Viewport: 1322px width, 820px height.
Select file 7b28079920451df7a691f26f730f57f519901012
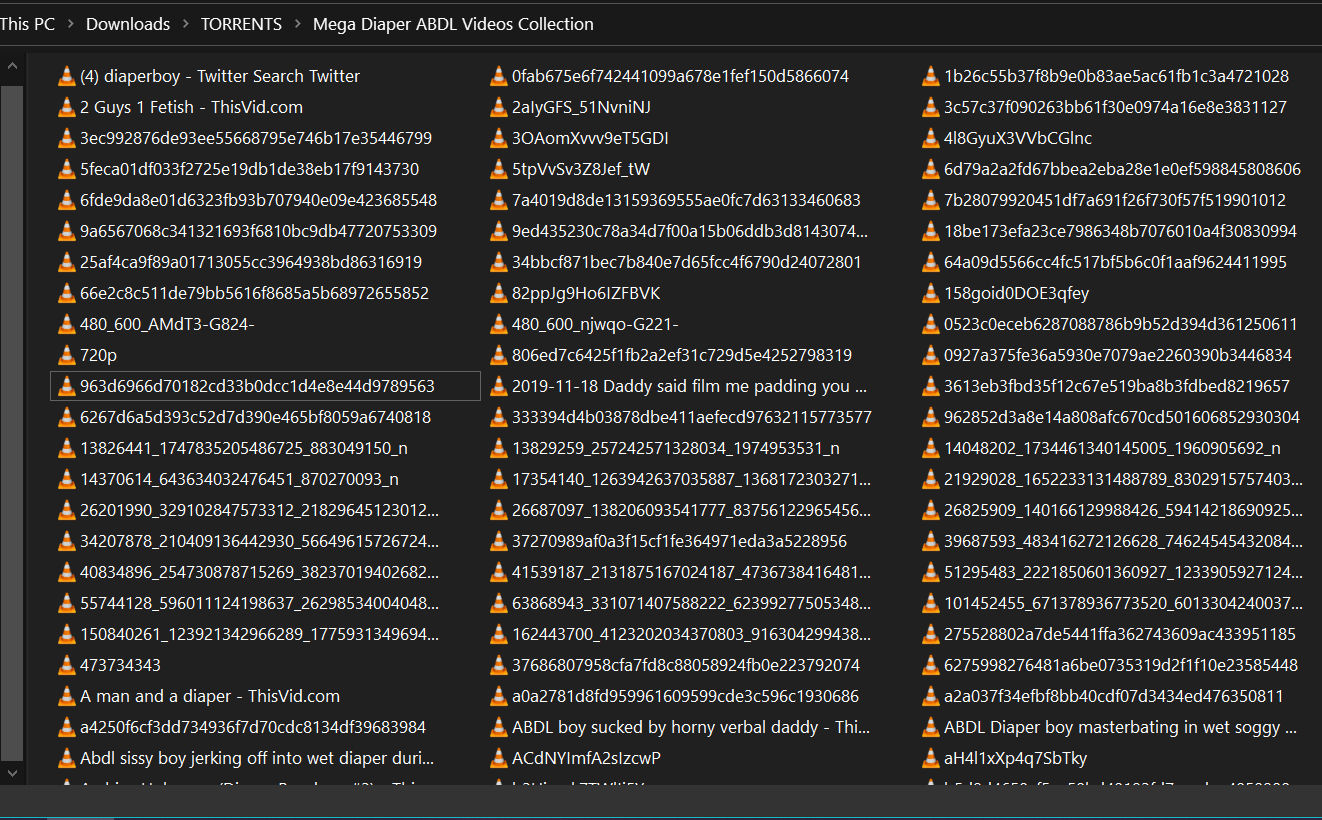coord(1115,200)
